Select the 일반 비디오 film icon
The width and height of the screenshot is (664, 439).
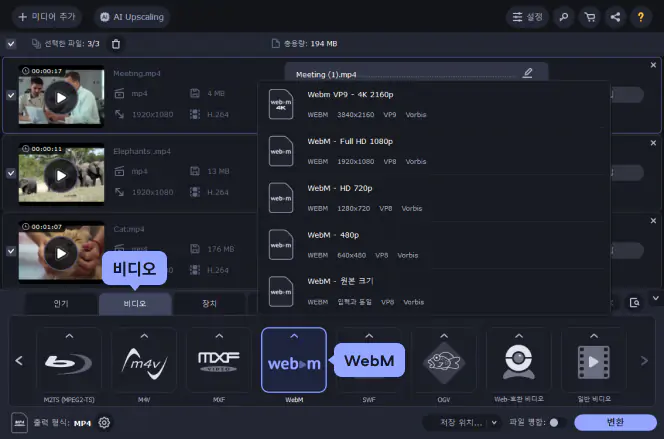pos(594,363)
